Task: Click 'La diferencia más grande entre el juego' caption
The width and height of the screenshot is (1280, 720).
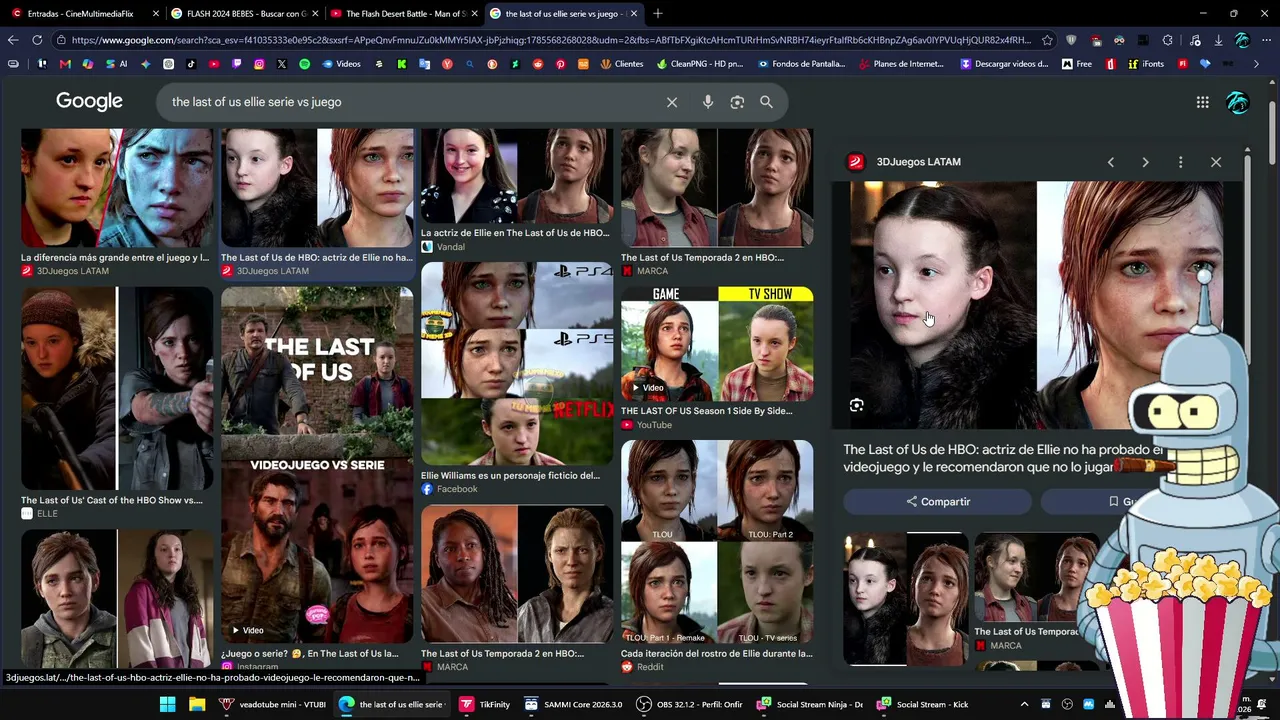Action: click(x=115, y=258)
